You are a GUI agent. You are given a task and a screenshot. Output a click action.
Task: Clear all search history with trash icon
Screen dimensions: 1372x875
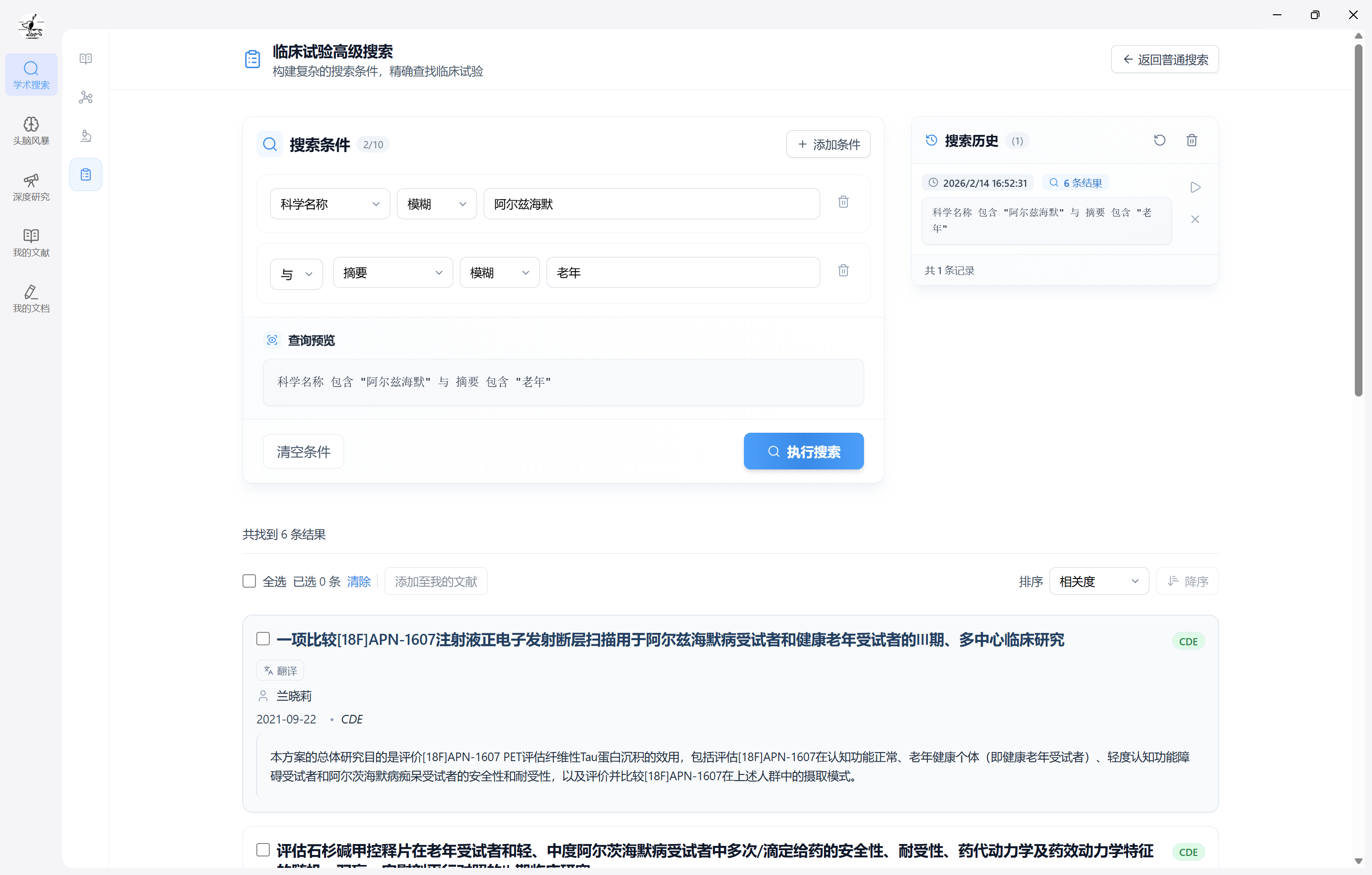pos(1191,141)
